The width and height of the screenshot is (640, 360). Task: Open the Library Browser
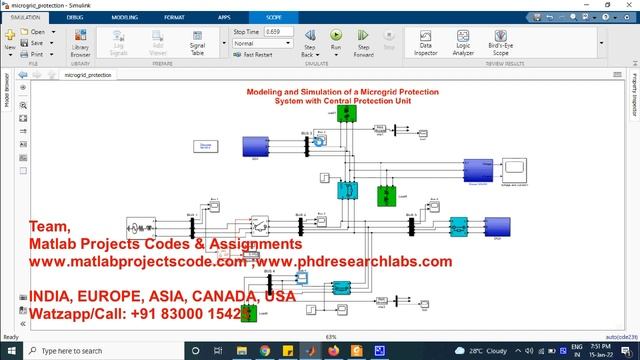80,43
